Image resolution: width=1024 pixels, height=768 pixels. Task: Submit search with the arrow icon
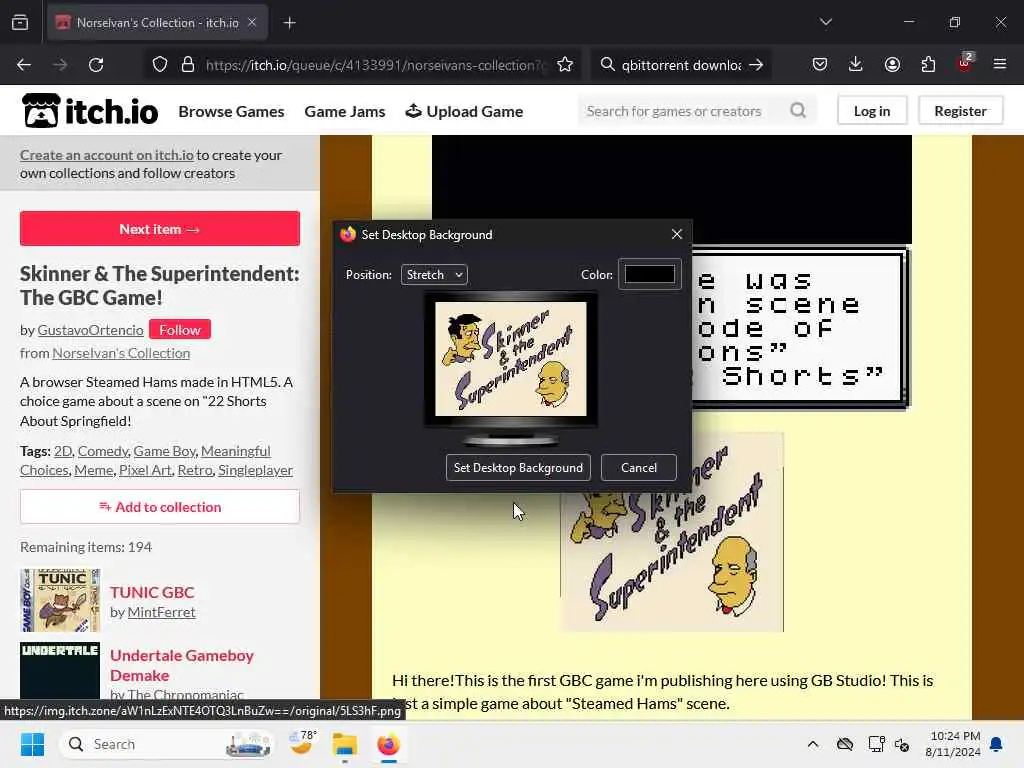756,65
